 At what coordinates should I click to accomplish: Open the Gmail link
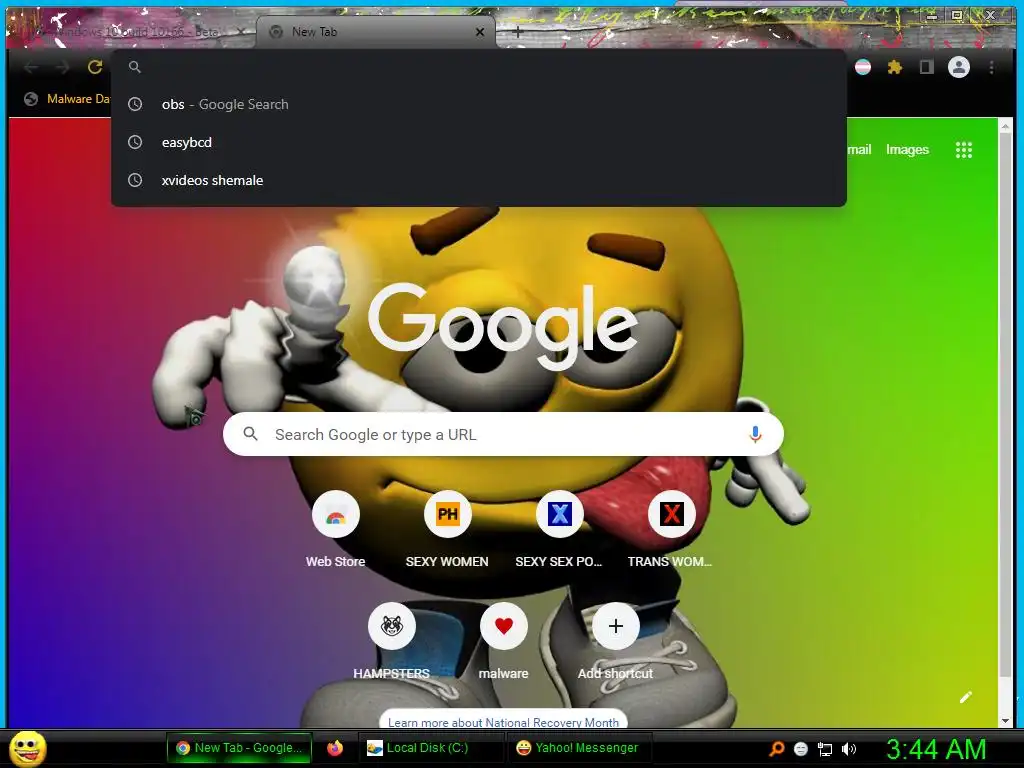click(x=859, y=150)
